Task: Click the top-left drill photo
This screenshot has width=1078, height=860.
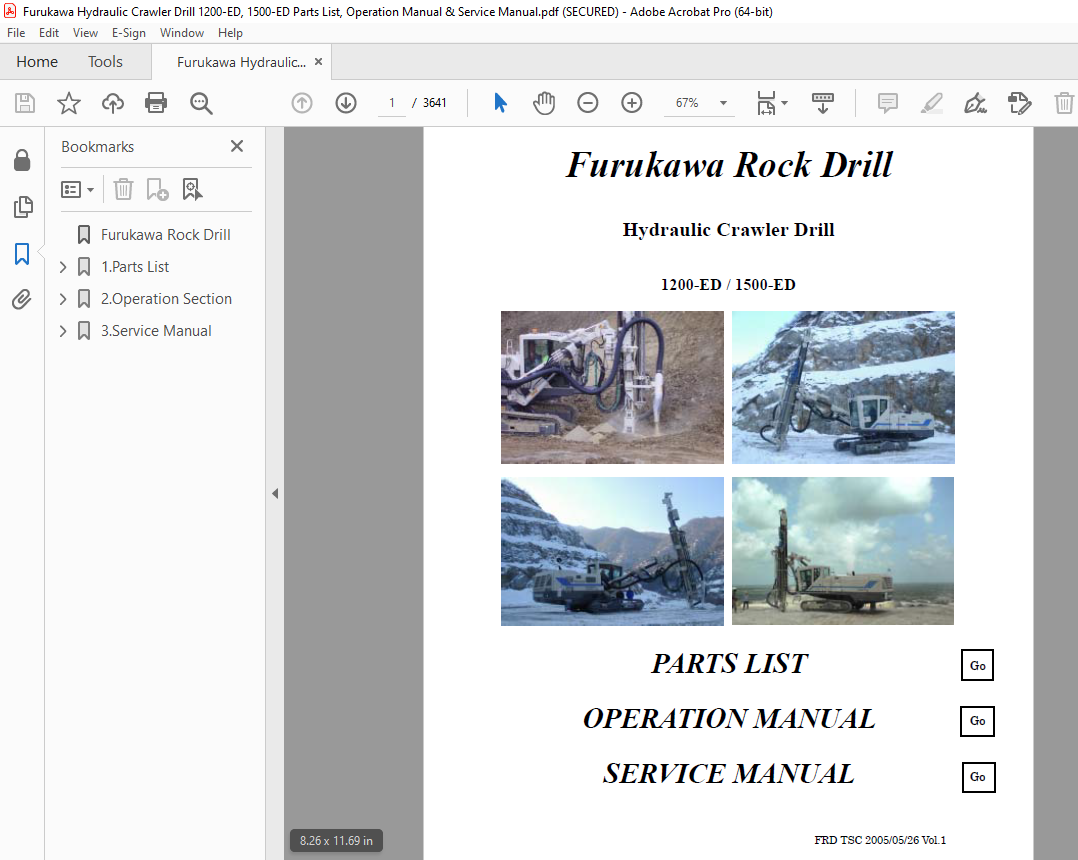Action: 612,387
